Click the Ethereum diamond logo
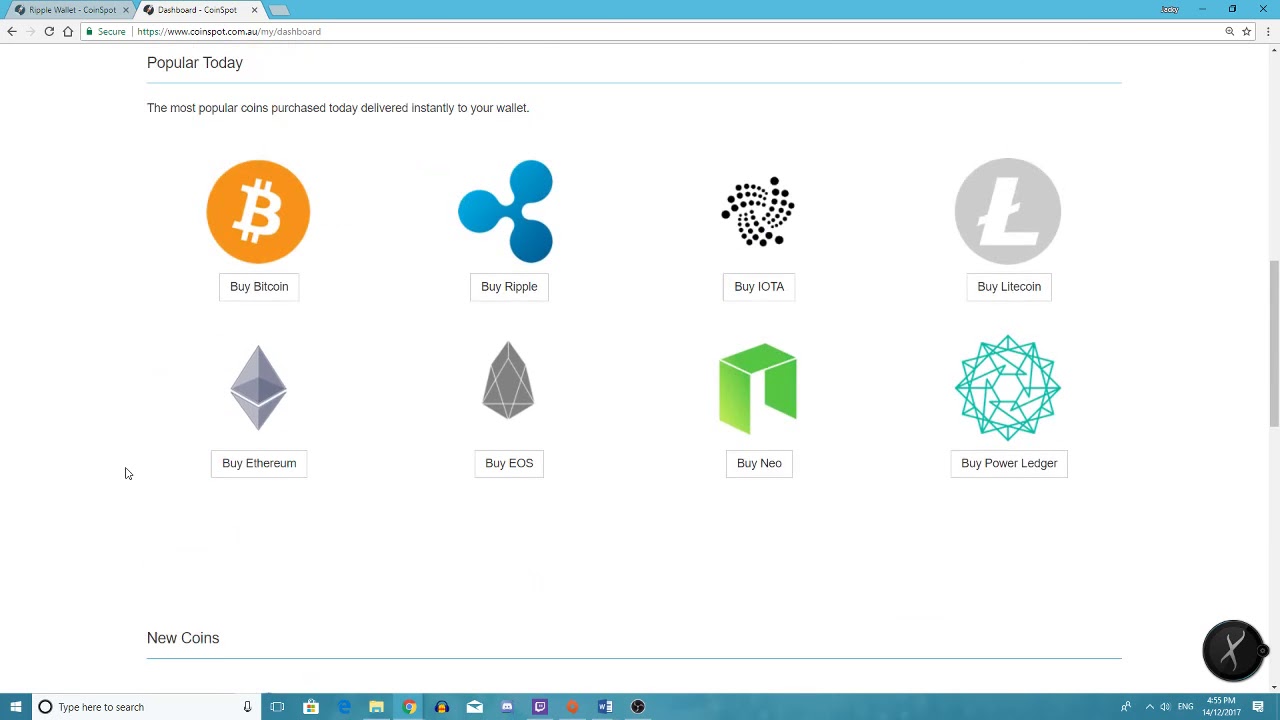1280x720 pixels. pos(259,388)
